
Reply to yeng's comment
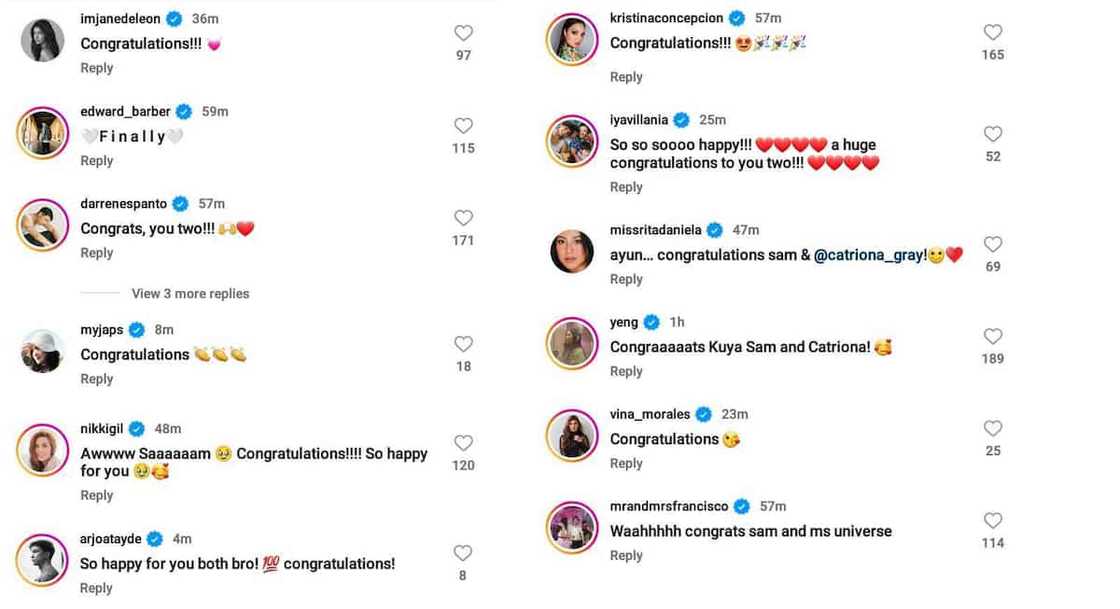click(626, 371)
